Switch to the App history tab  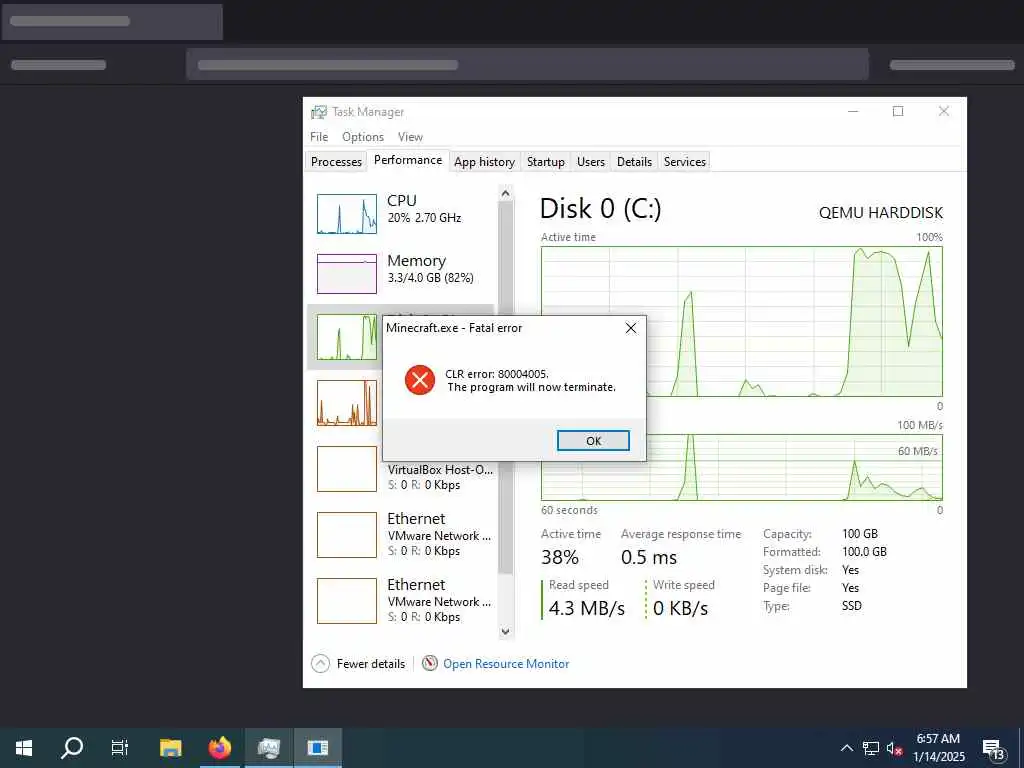click(484, 161)
